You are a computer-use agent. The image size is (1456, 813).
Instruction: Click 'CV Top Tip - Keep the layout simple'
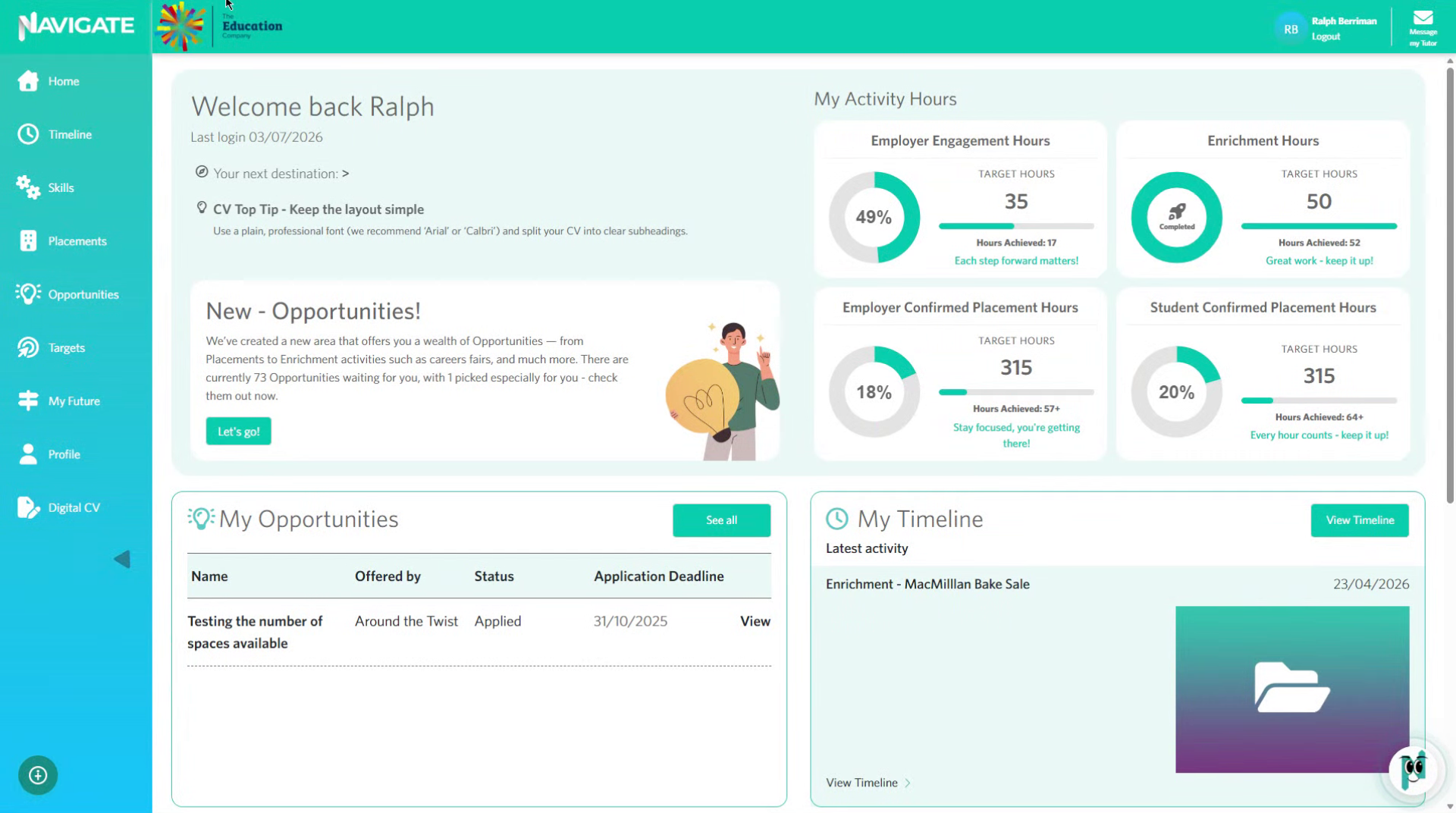pos(318,209)
